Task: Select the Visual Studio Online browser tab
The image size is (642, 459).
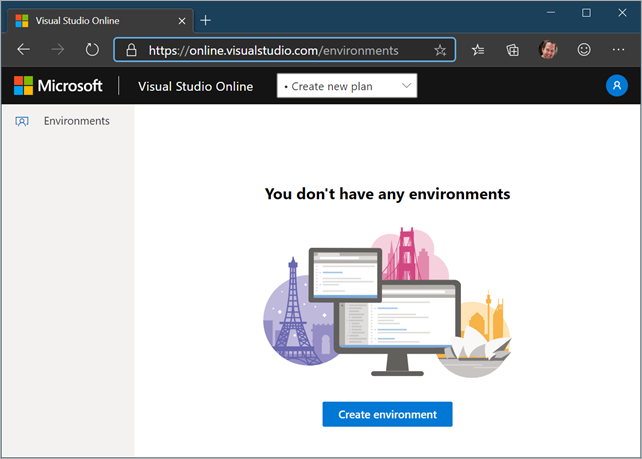Action: (100, 20)
